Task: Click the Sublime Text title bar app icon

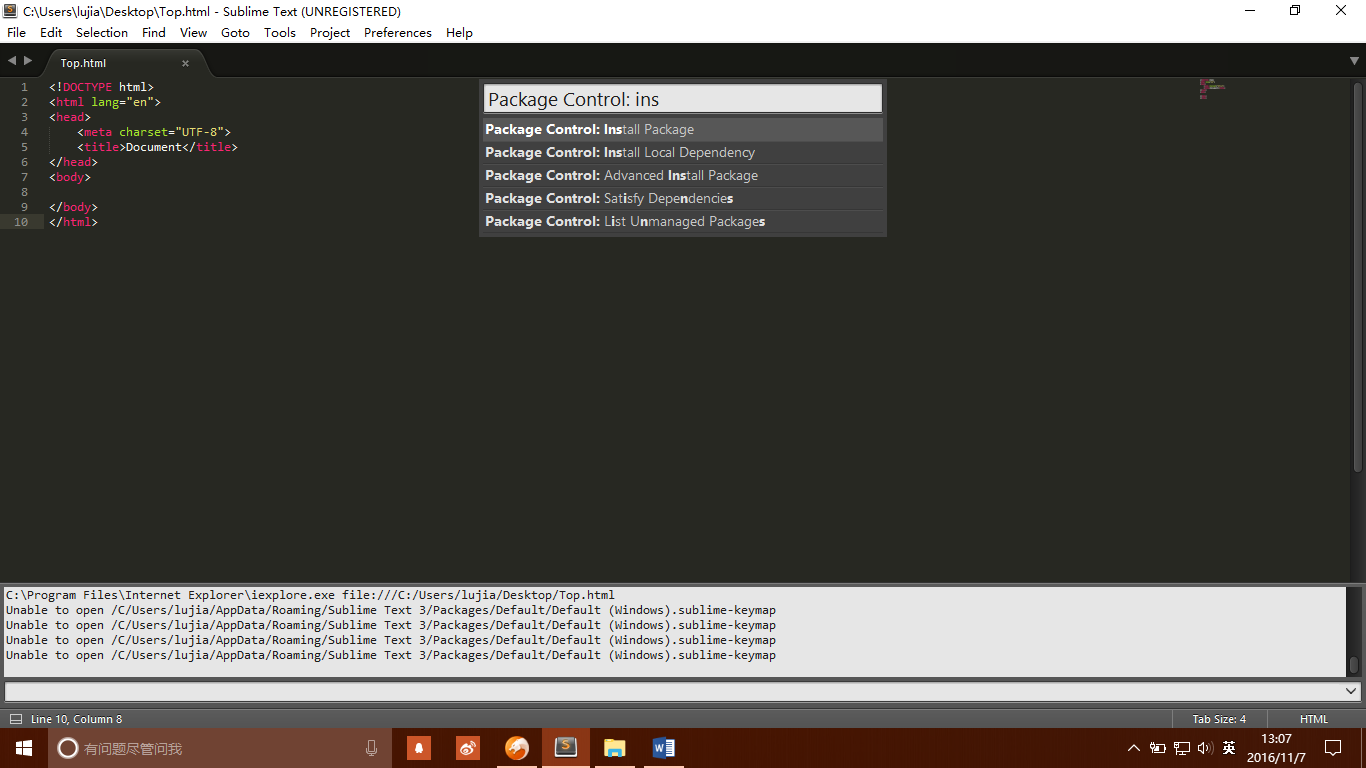Action: (x=10, y=11)
